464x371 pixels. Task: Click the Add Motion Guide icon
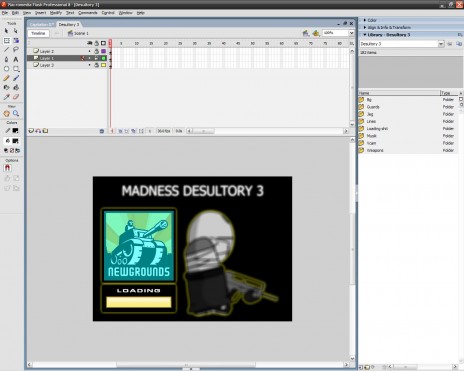38,131
